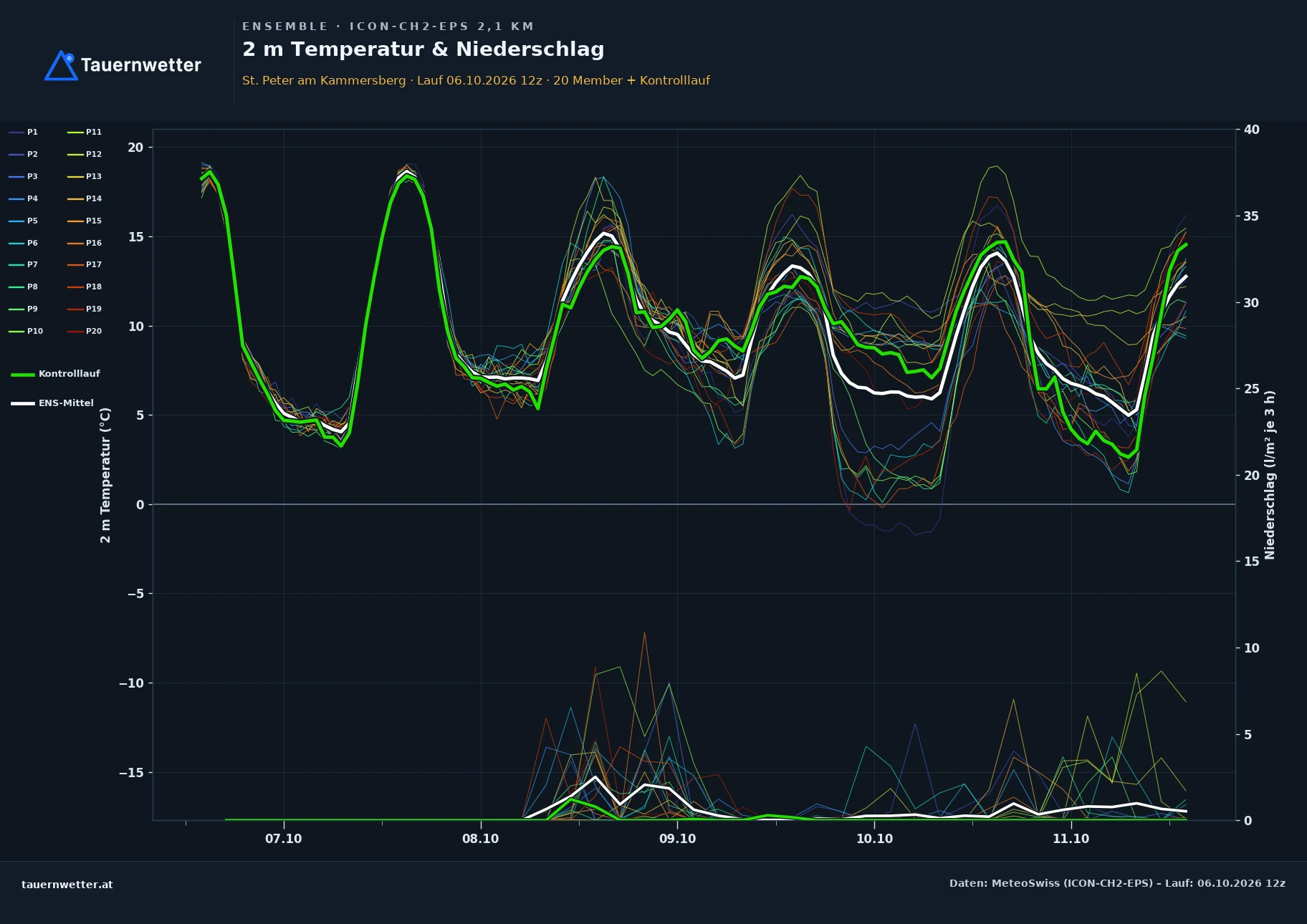
Task: Click the P15 legend entry
Action: 85,221
